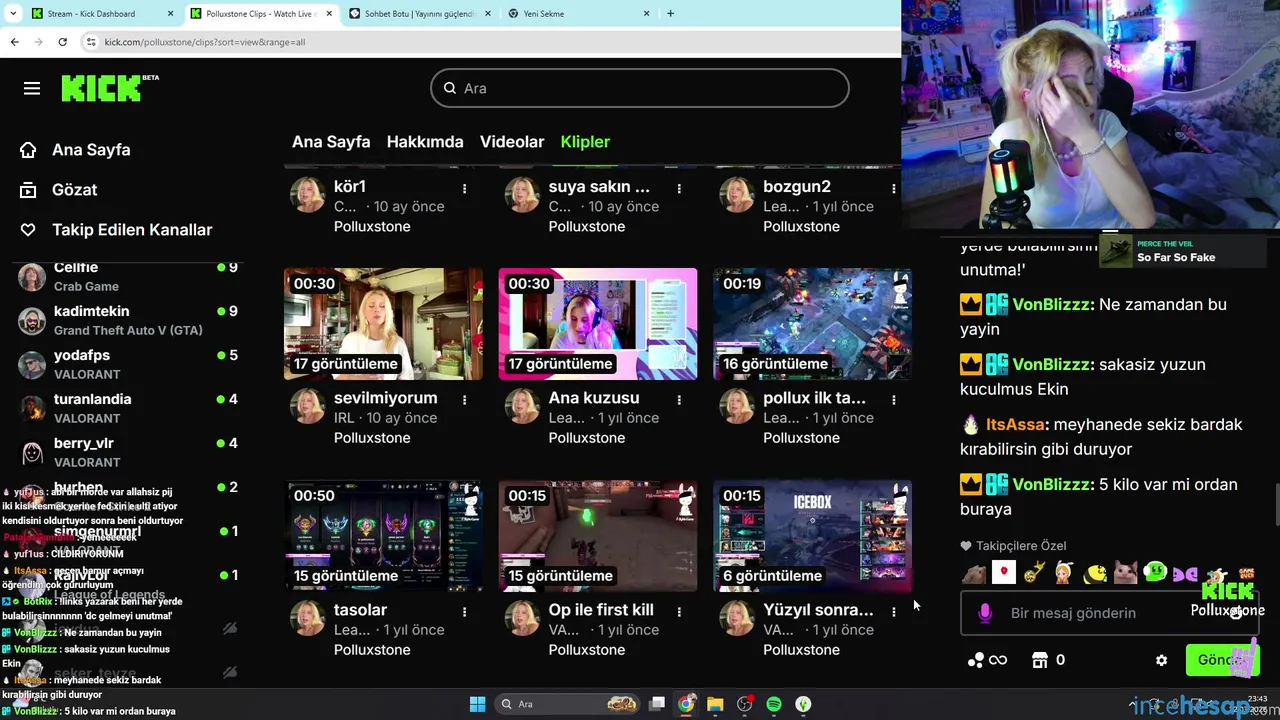This screenshot has width=1280, height=720.
Task: Select the Klipler tab
Action: pyautogui.click(x=585, y=142)
